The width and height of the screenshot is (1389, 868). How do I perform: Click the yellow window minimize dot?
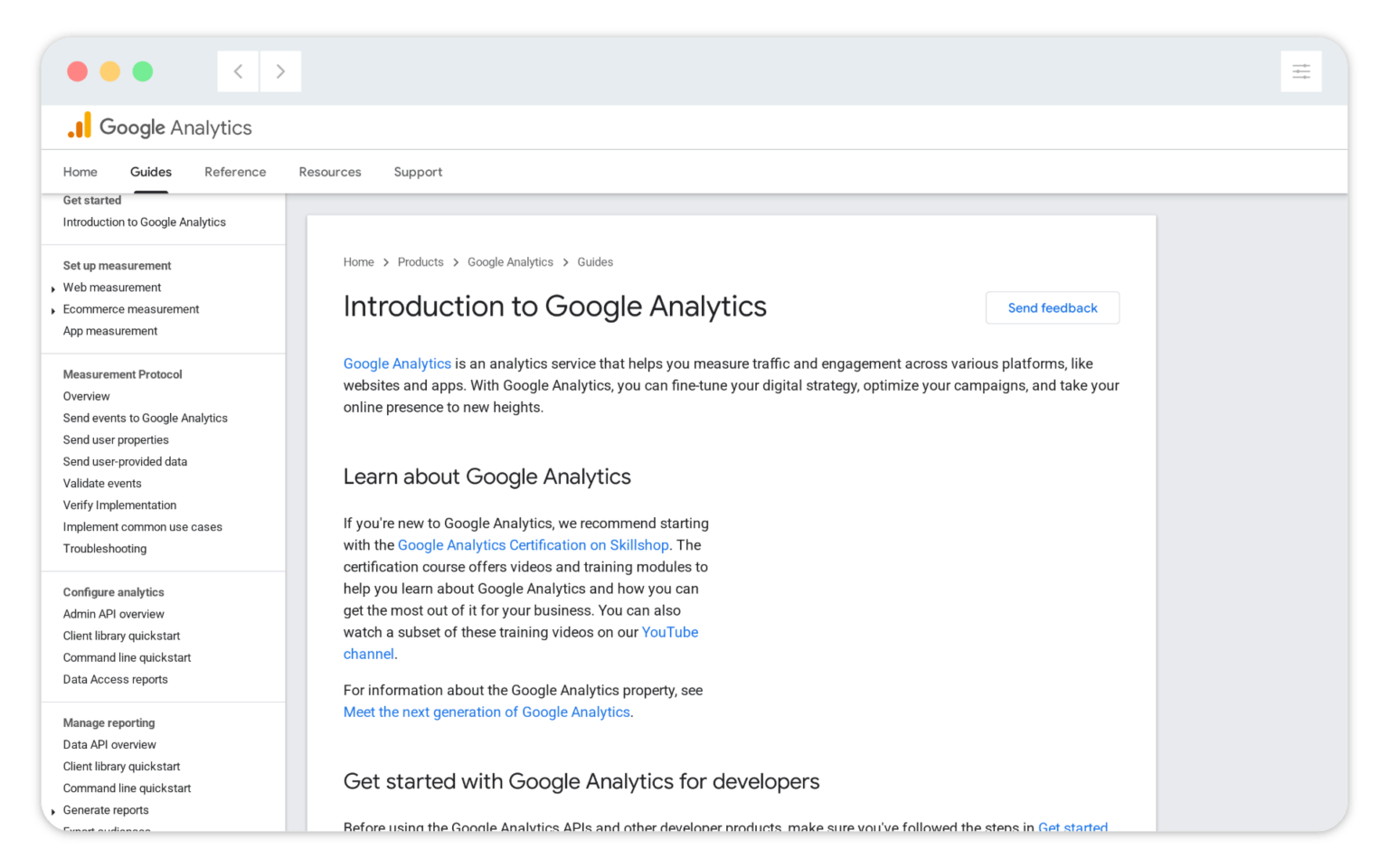pyautogui.click(x=110, y=71)
